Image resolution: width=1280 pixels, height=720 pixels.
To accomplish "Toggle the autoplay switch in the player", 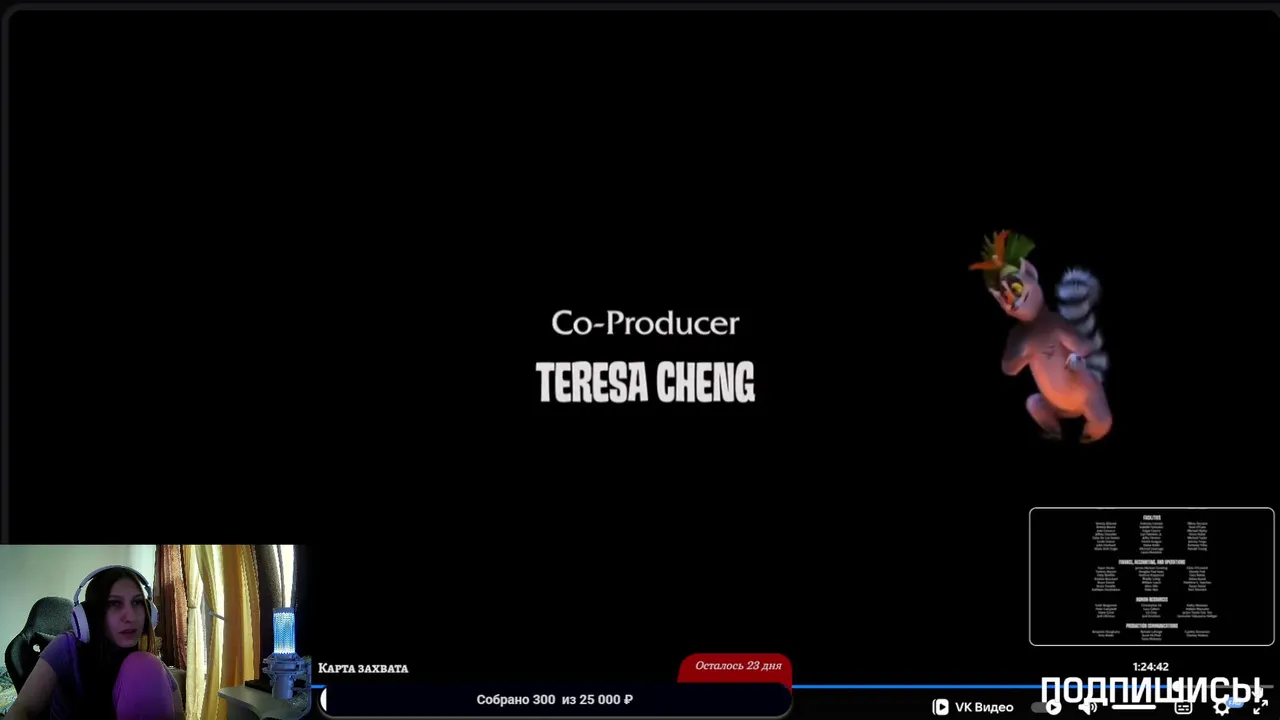I will point(1048,707).
